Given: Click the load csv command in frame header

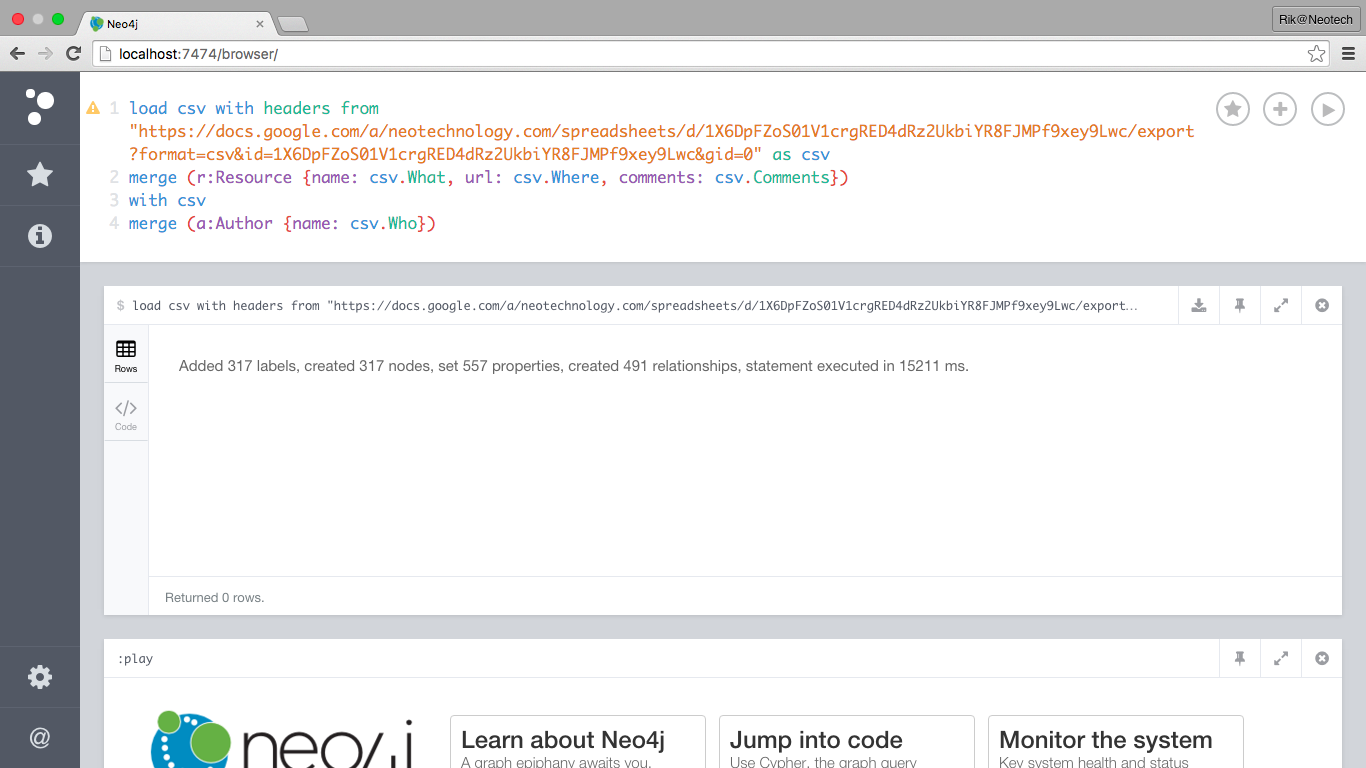Looking at the screenshot, I should [635, 306].
